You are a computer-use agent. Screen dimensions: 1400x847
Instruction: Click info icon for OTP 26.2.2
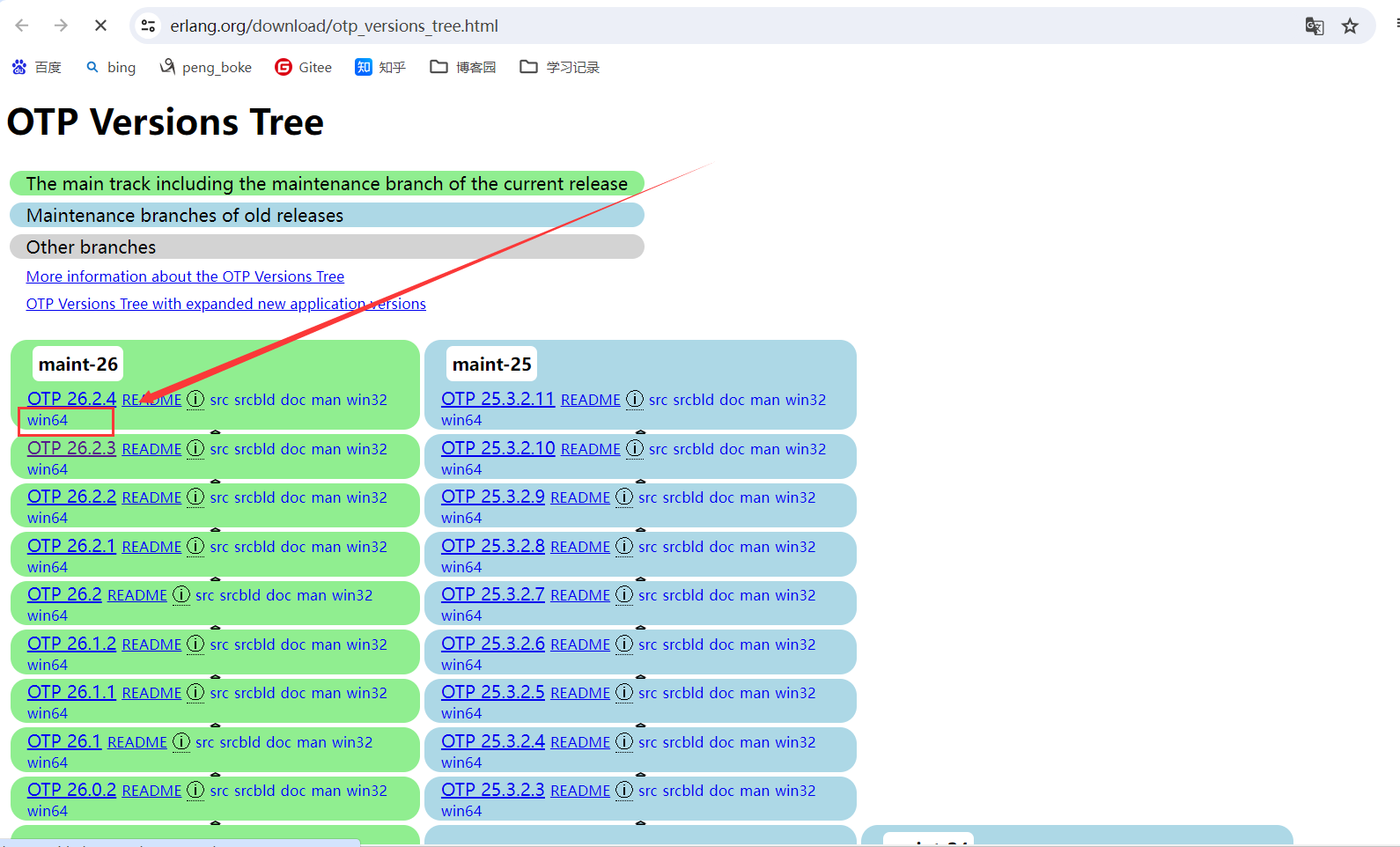pos(195,497)
